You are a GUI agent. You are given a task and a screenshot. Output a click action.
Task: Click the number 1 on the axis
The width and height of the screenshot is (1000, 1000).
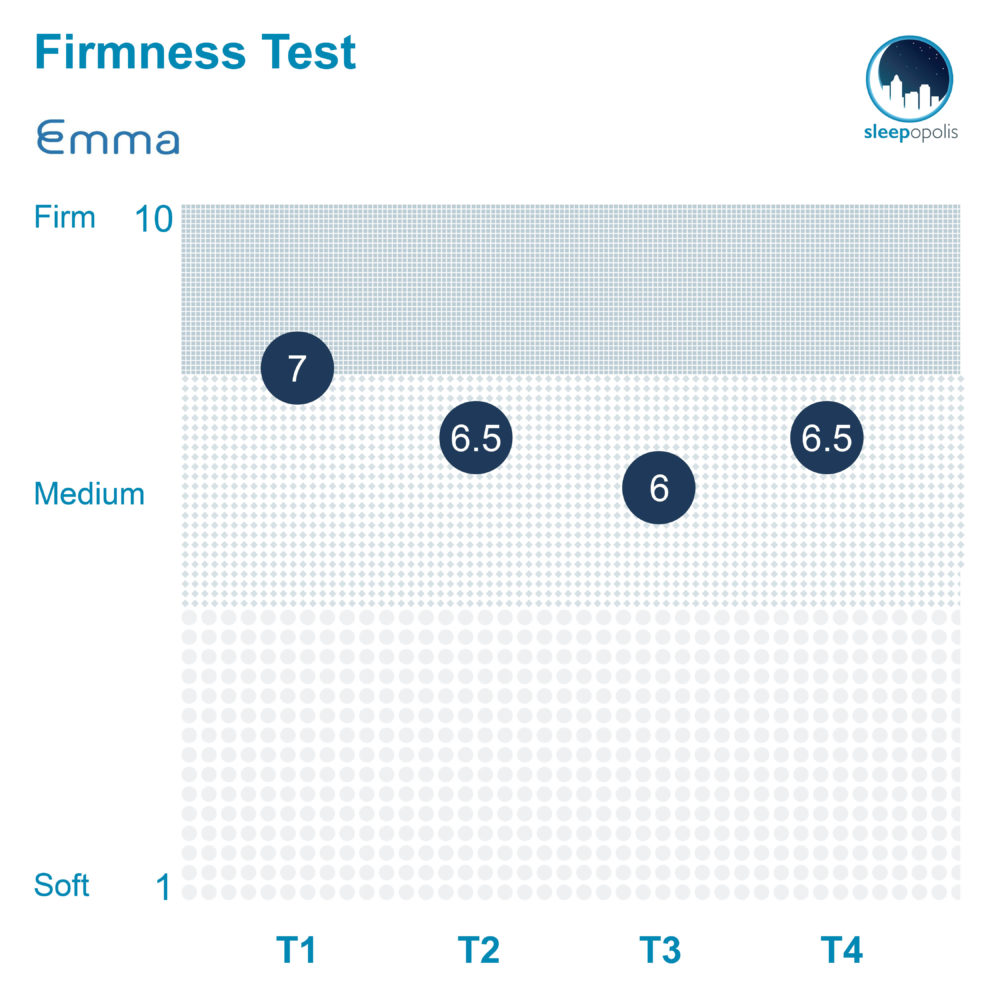(163, 886)
